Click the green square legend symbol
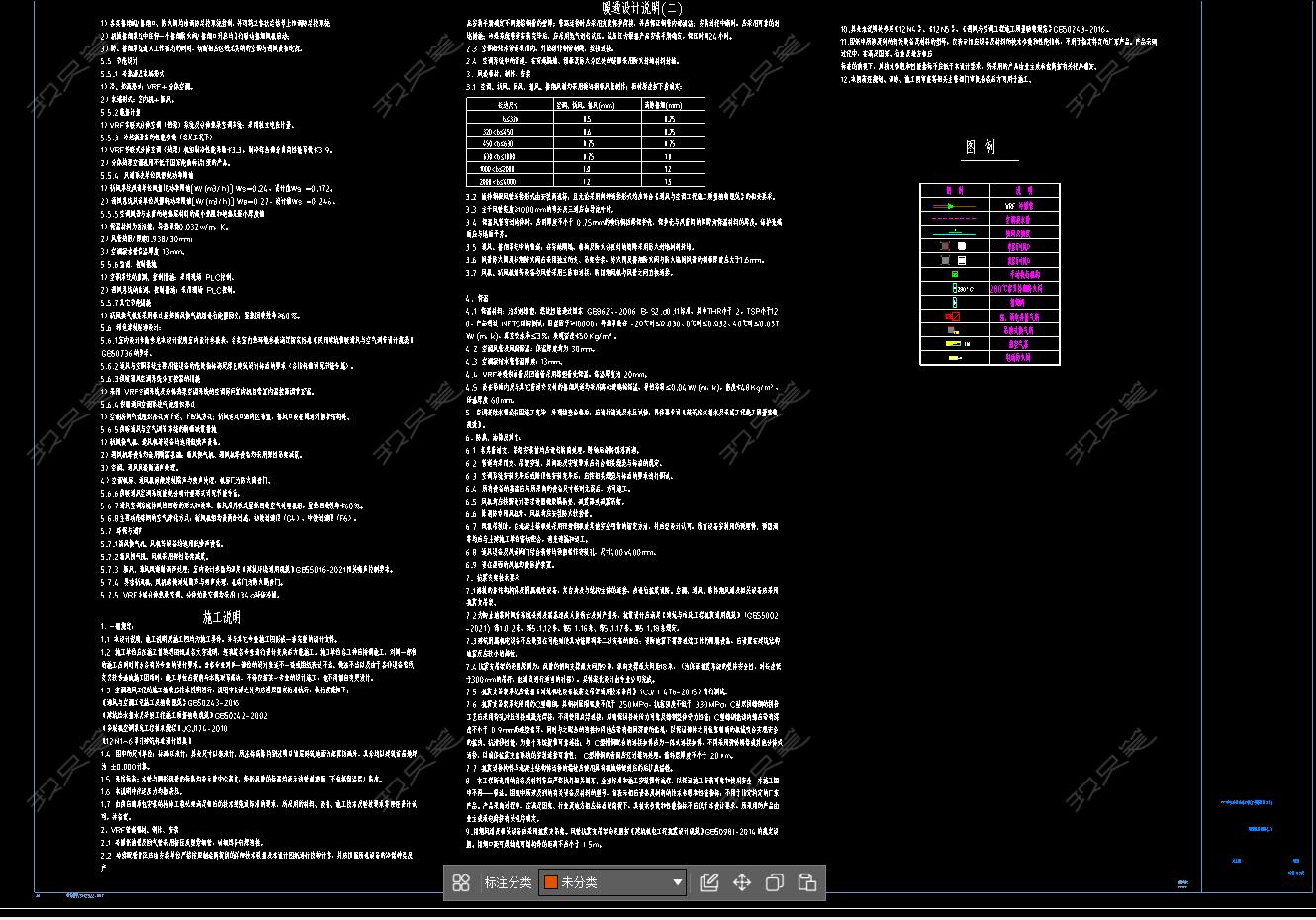This screenshot has height=920, width=1316. 955,274
